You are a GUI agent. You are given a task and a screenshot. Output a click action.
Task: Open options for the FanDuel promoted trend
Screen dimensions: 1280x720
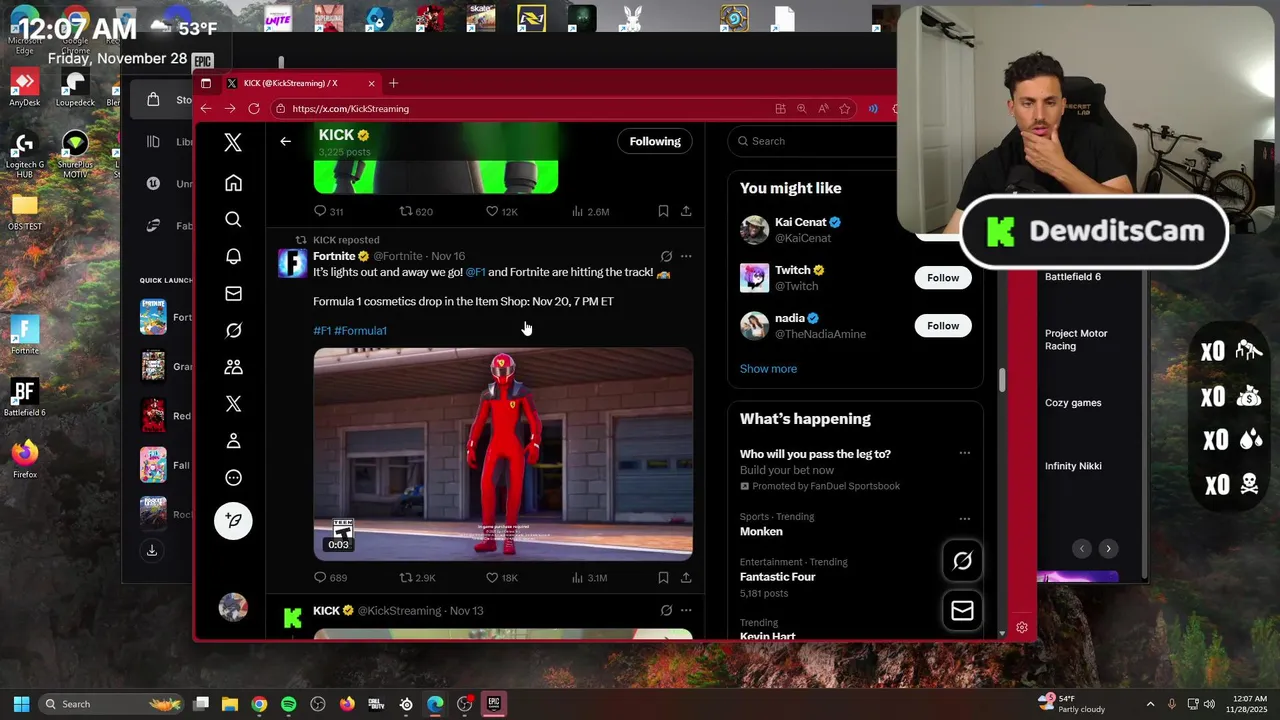point(964,453)
